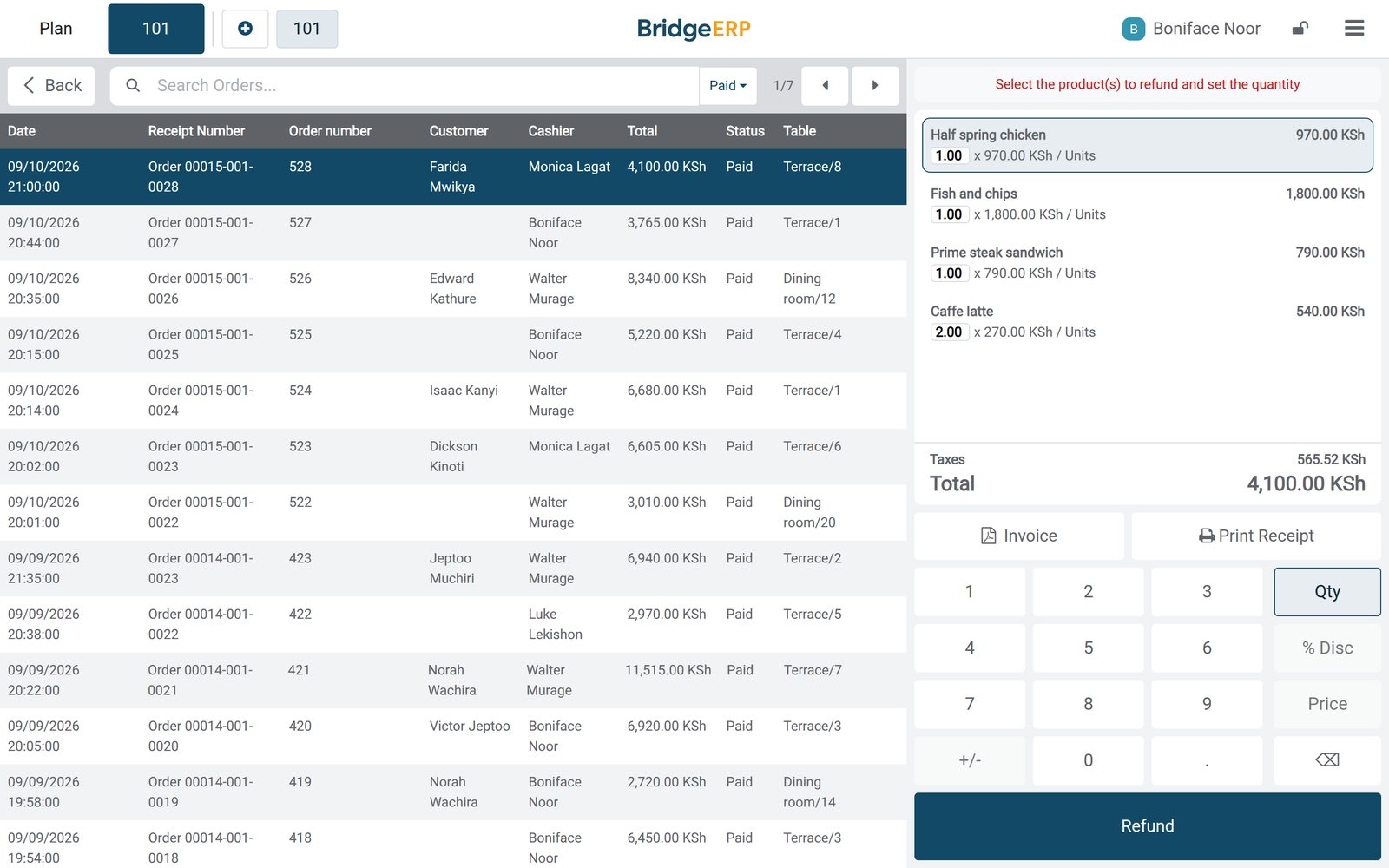Image resolution: width=1389 pixels, height=868 pixels.
Task: Select order 423 for Jeptoo Muchiri
Action: (453, 569)
